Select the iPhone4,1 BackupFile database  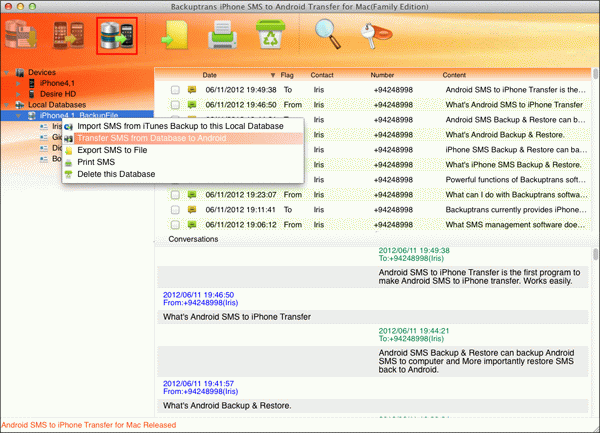(78, 115)
